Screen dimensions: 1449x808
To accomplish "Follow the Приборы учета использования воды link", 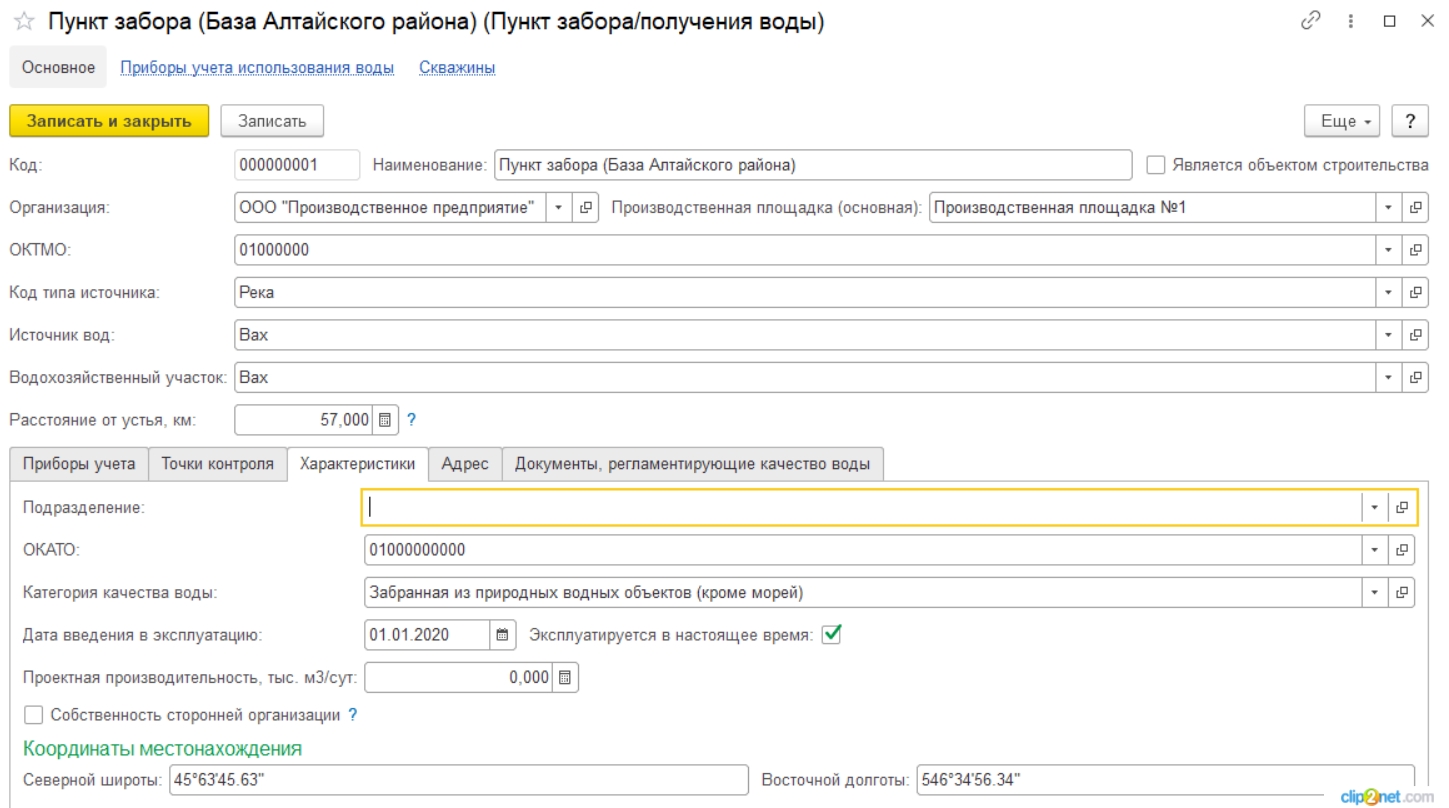I will click(257, 68).
